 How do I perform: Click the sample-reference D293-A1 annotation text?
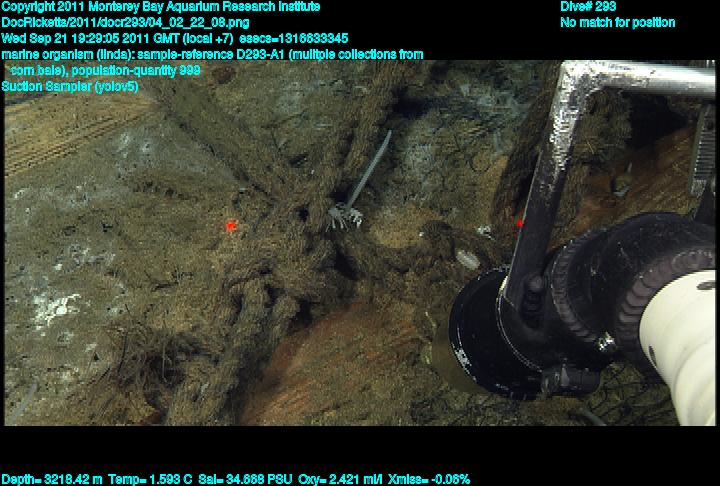click(x=212, y=54)
